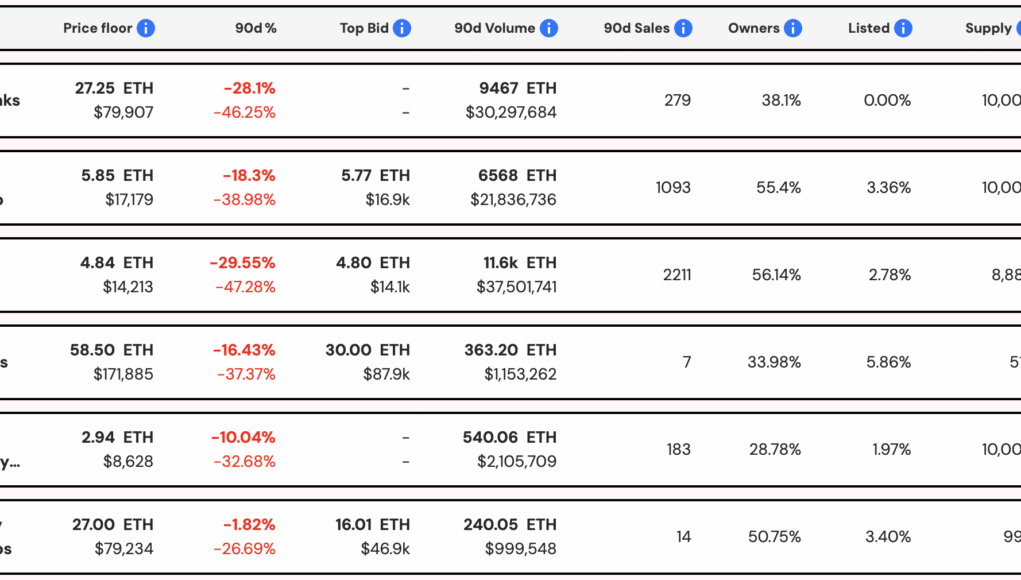Click the Top Bid info icon
The height and width of the screenshot is (580, 1021).
pyautogui.click(x=402, y=28)
